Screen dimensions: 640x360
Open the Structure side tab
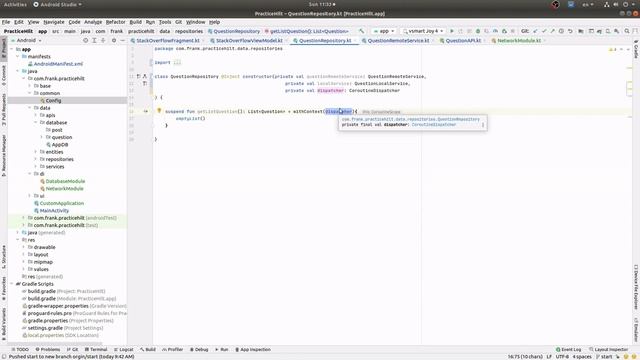click(x=4, y=256)
